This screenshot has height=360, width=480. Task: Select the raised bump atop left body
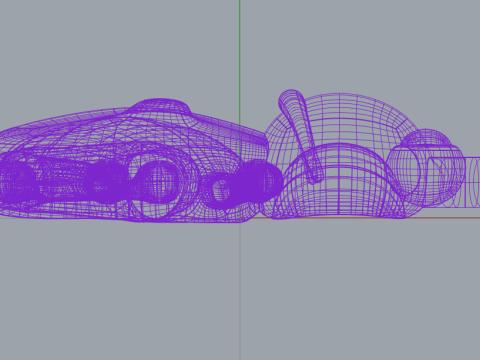pos(160,107)
